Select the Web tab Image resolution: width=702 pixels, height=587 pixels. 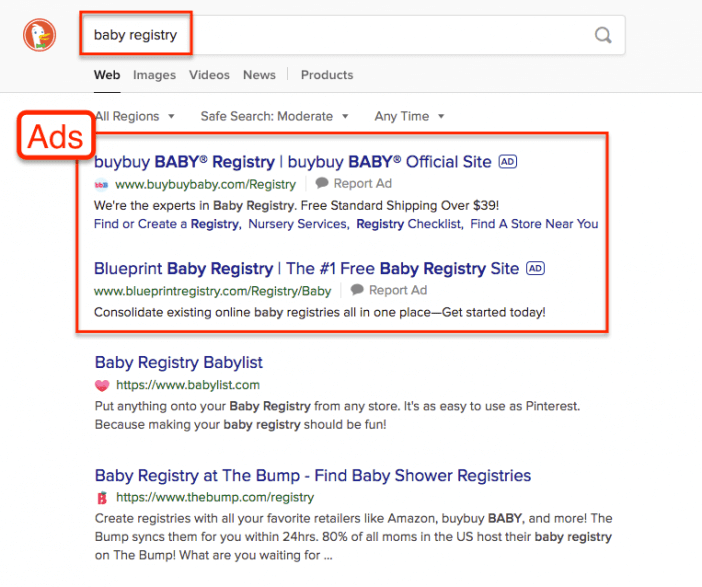click(x=107, y=75)
